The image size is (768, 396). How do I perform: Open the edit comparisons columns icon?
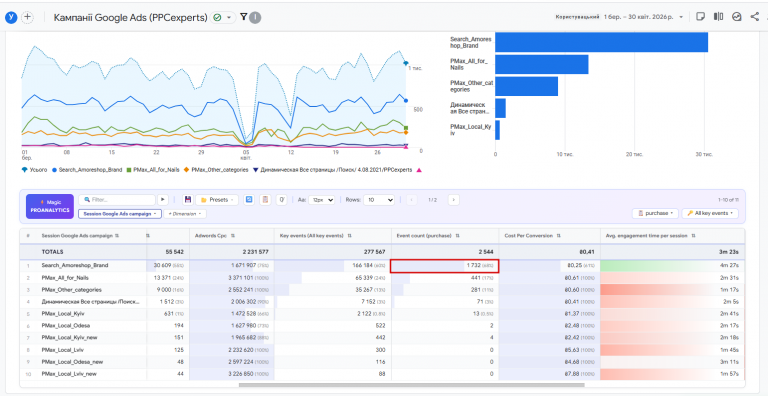coord(719,17)
